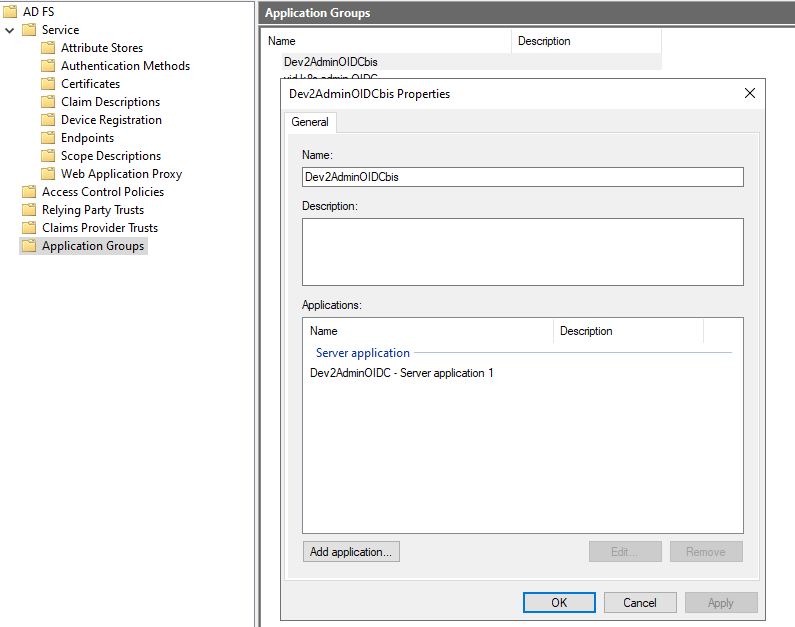Select Dev2AdminOIDCbis row in Application Groups list

point(472,62)
